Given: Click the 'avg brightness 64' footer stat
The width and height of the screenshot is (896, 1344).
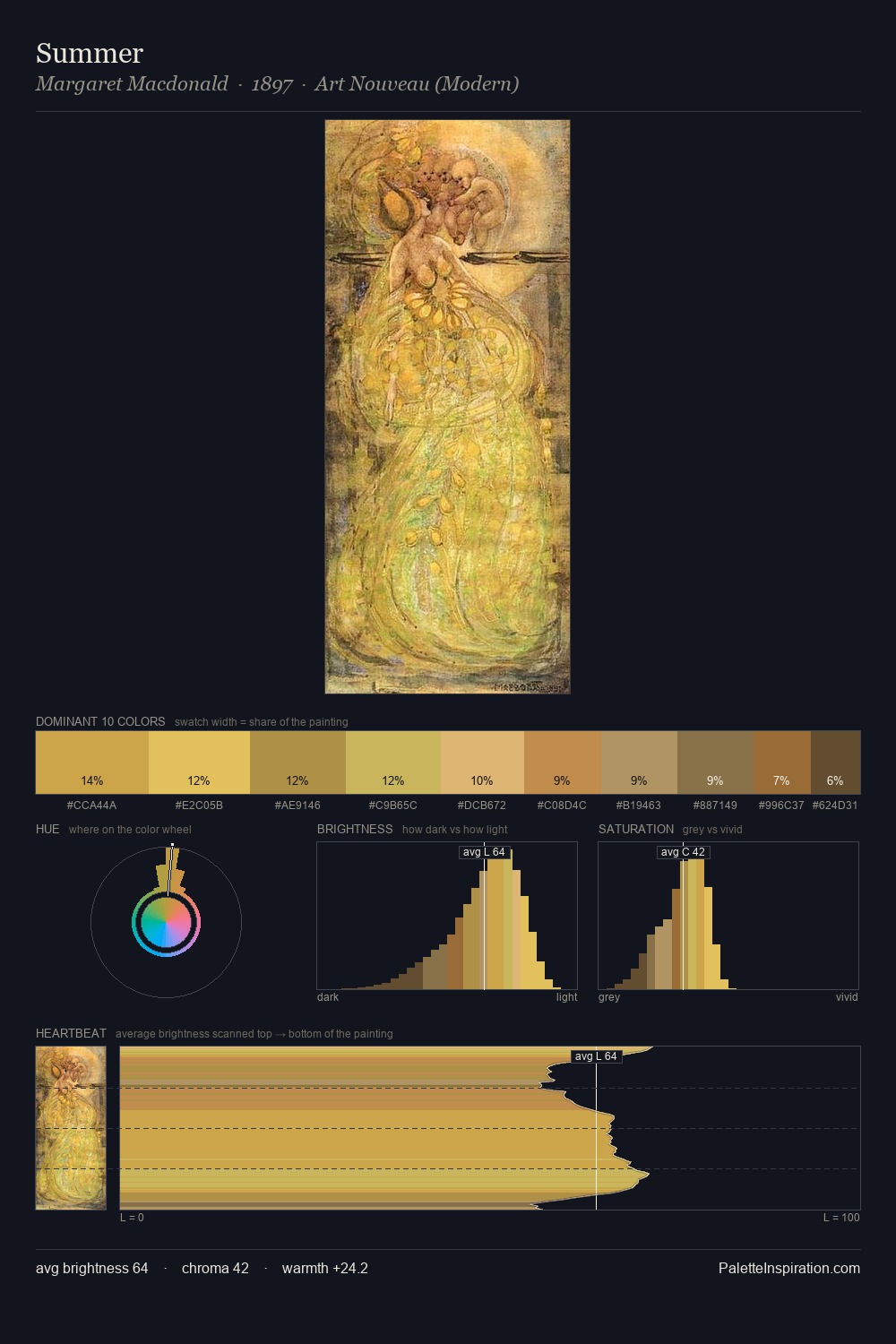Looking at the screenshot, I should point(92,1268).
